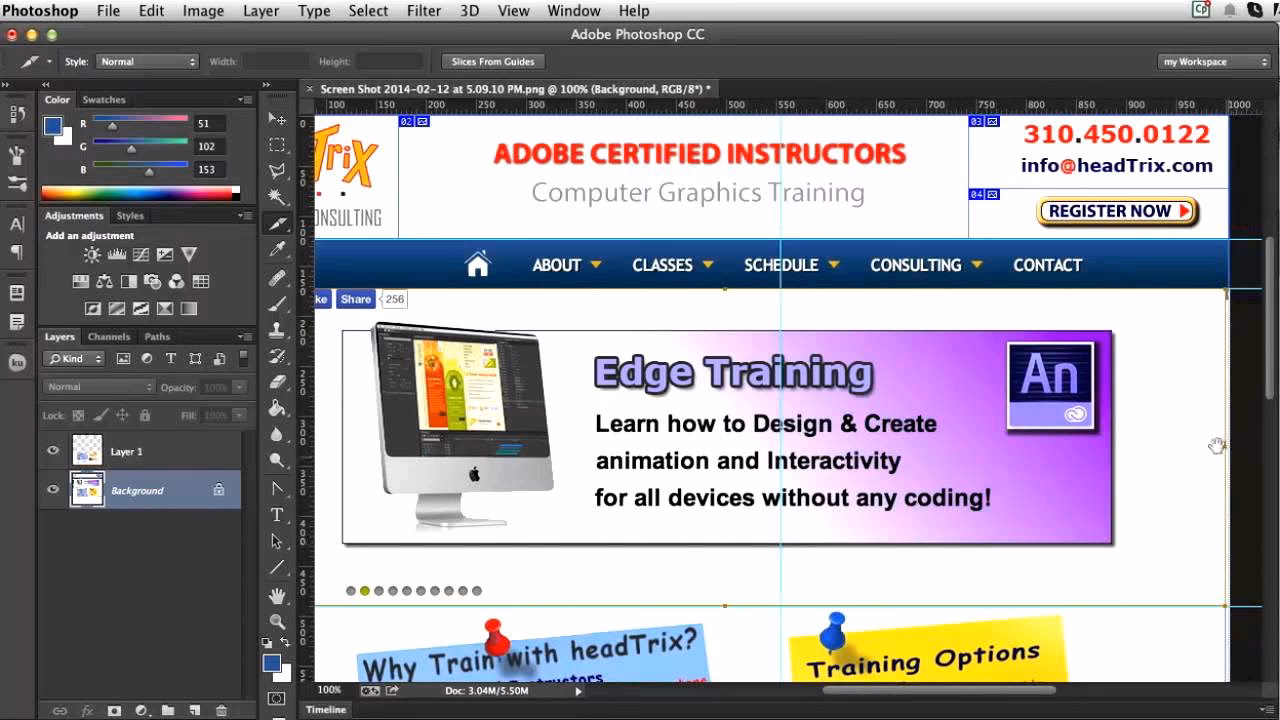This screenshot has width=1280, height=720.
Task: Select the Brush tool
Action: pyautogui.click(x=277, y=304)
